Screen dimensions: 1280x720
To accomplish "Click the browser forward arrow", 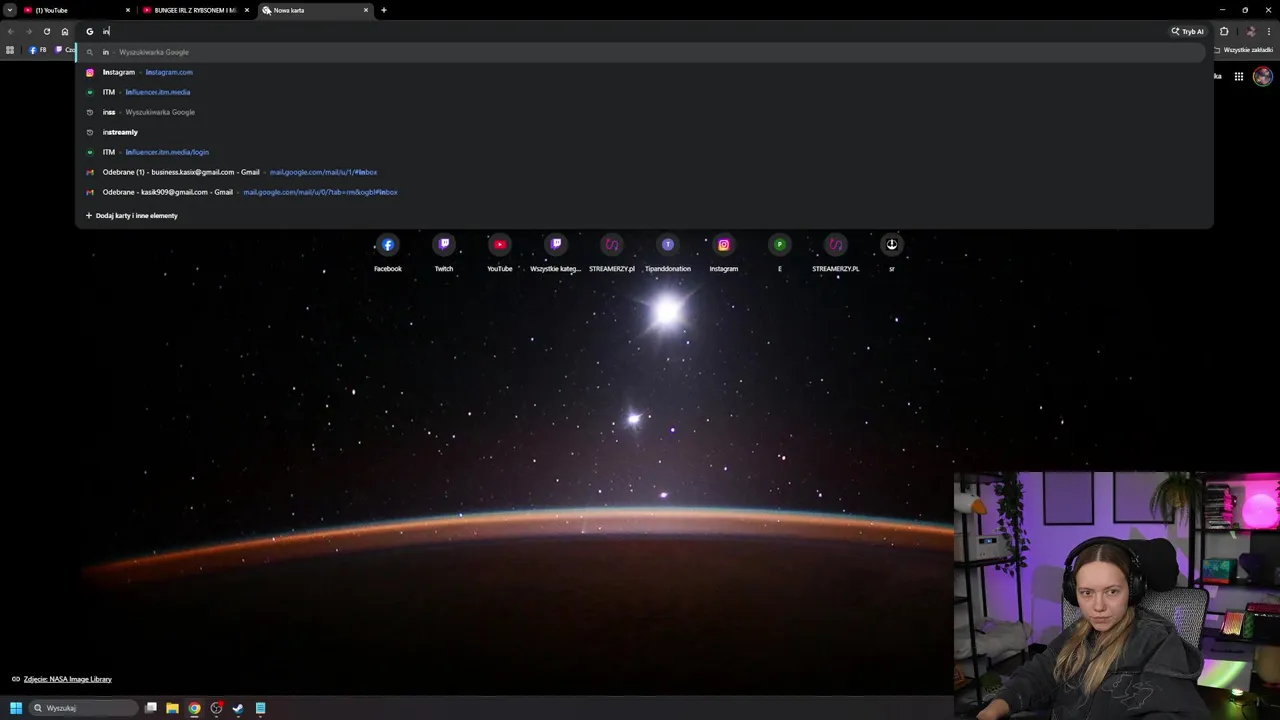I will click(x=28, y=31).
